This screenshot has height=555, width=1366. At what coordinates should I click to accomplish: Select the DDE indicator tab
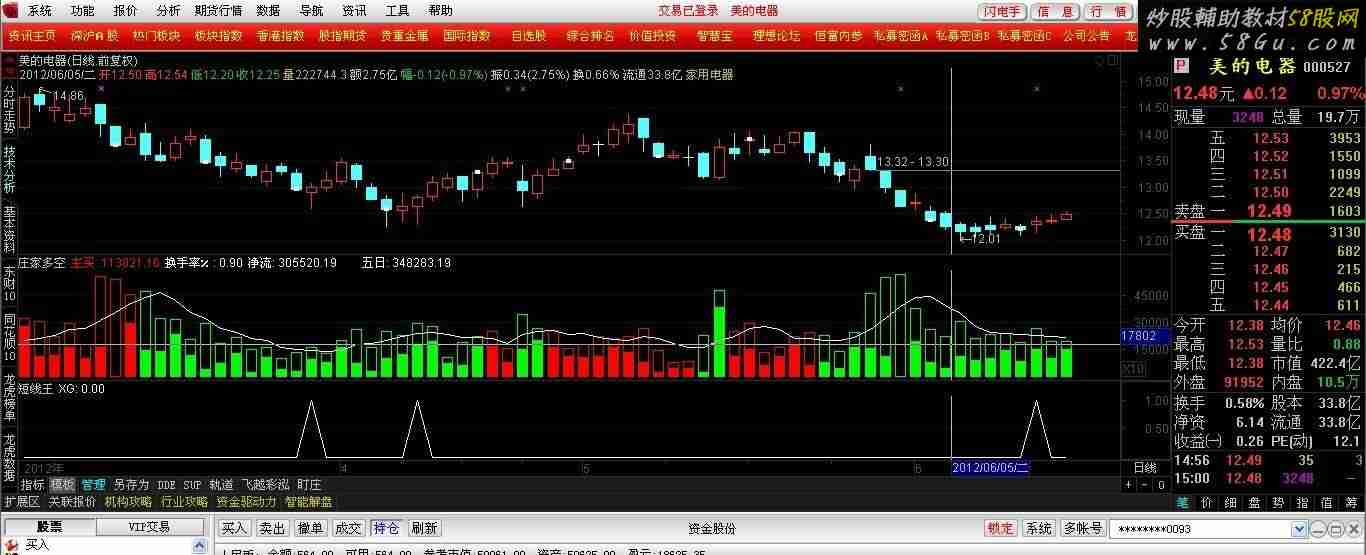pyautogui.click(x=166, y=485)
